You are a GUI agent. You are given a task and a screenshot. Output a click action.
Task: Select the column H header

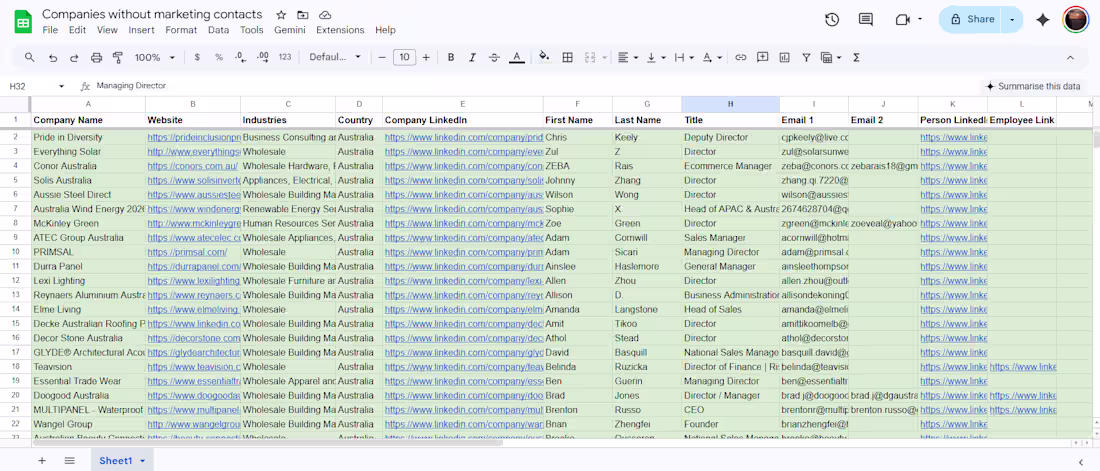pos(730,104)
